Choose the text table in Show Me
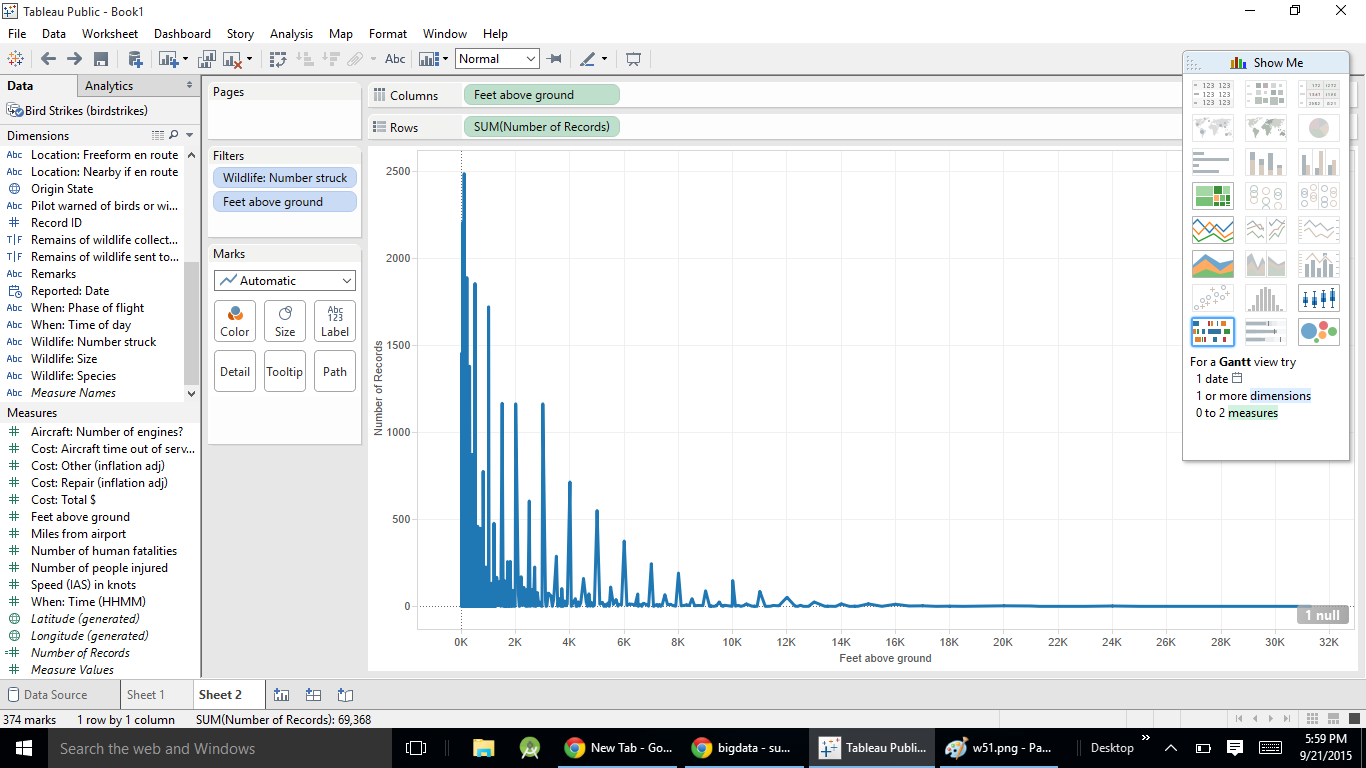 (x=1212, y=94)
